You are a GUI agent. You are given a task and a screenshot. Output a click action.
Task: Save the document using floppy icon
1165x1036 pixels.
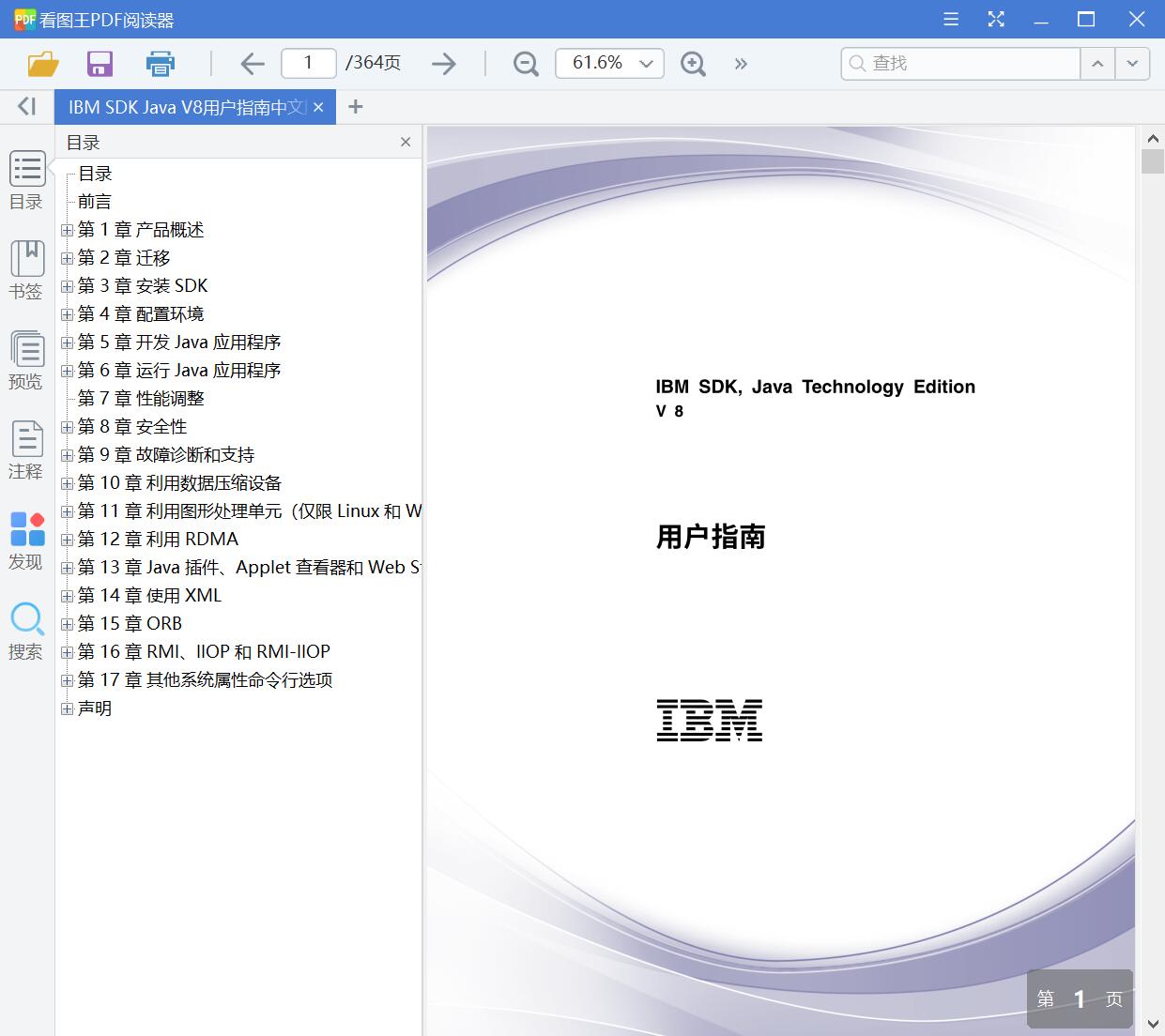tap(100, 64)
